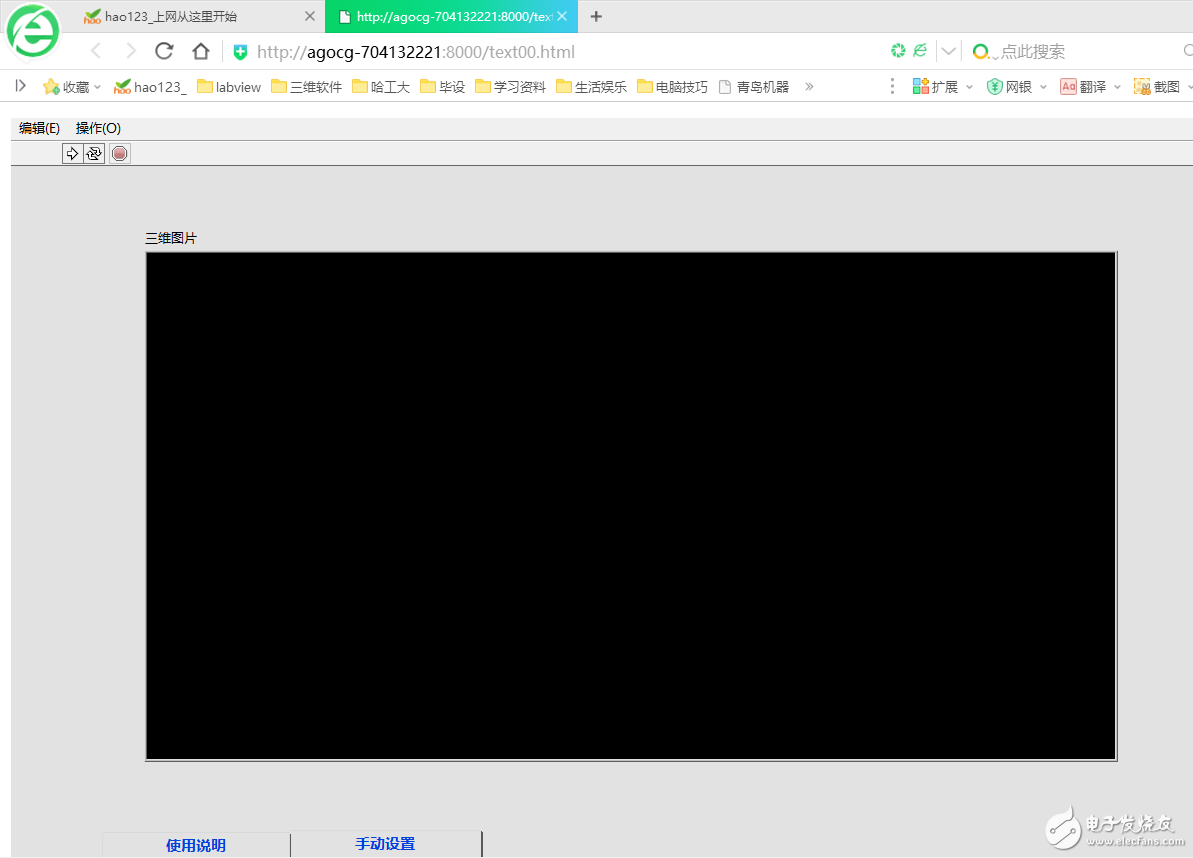Open the 操作(O) menu
The width and height of the screenshot is (1193, 858).
click(98, 128)
